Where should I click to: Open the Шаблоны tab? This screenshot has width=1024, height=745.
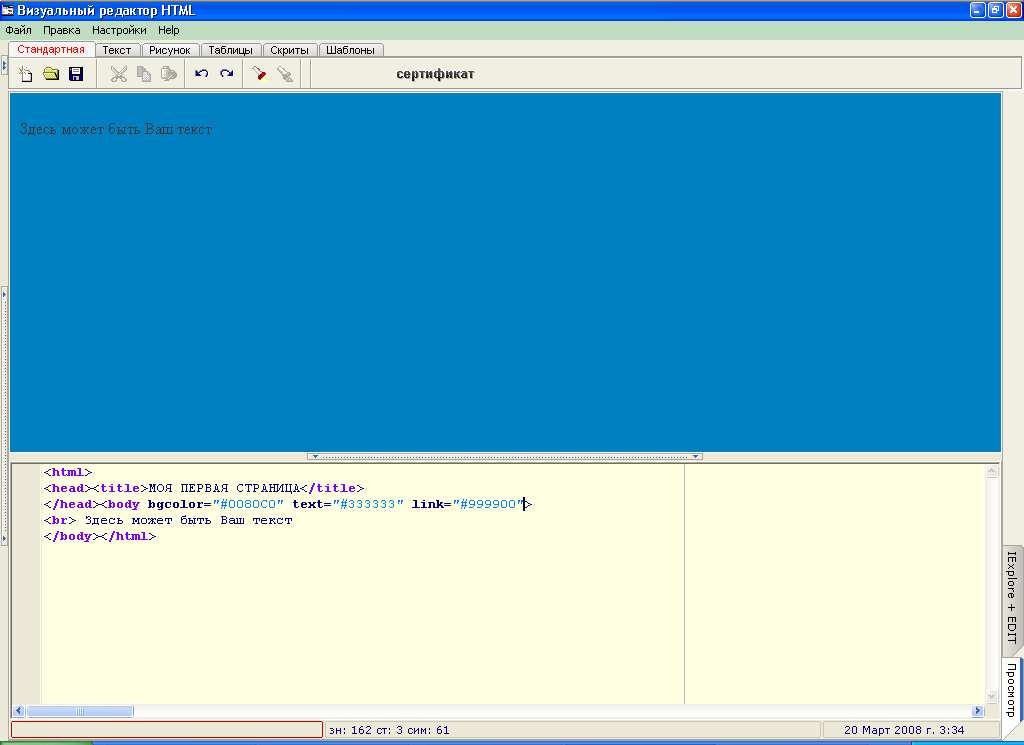coord(350,50)
